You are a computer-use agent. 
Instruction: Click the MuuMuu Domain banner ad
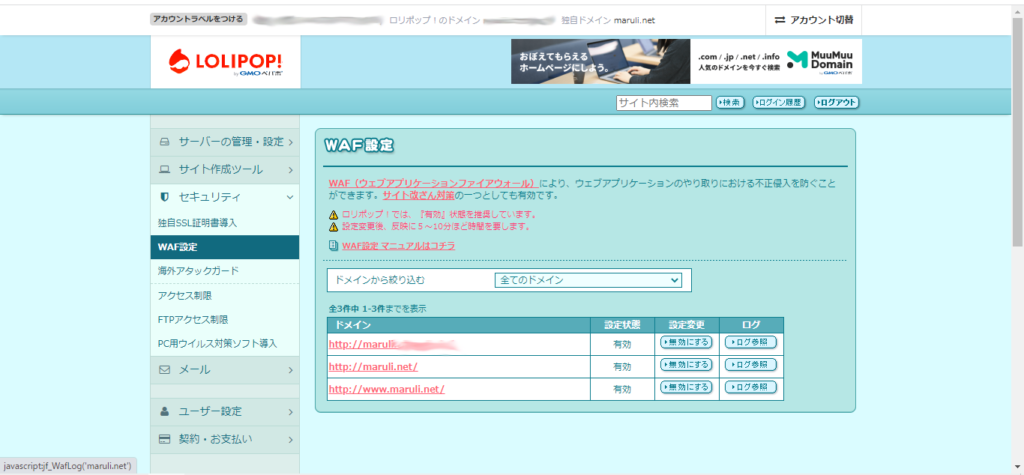coord(685,62)
